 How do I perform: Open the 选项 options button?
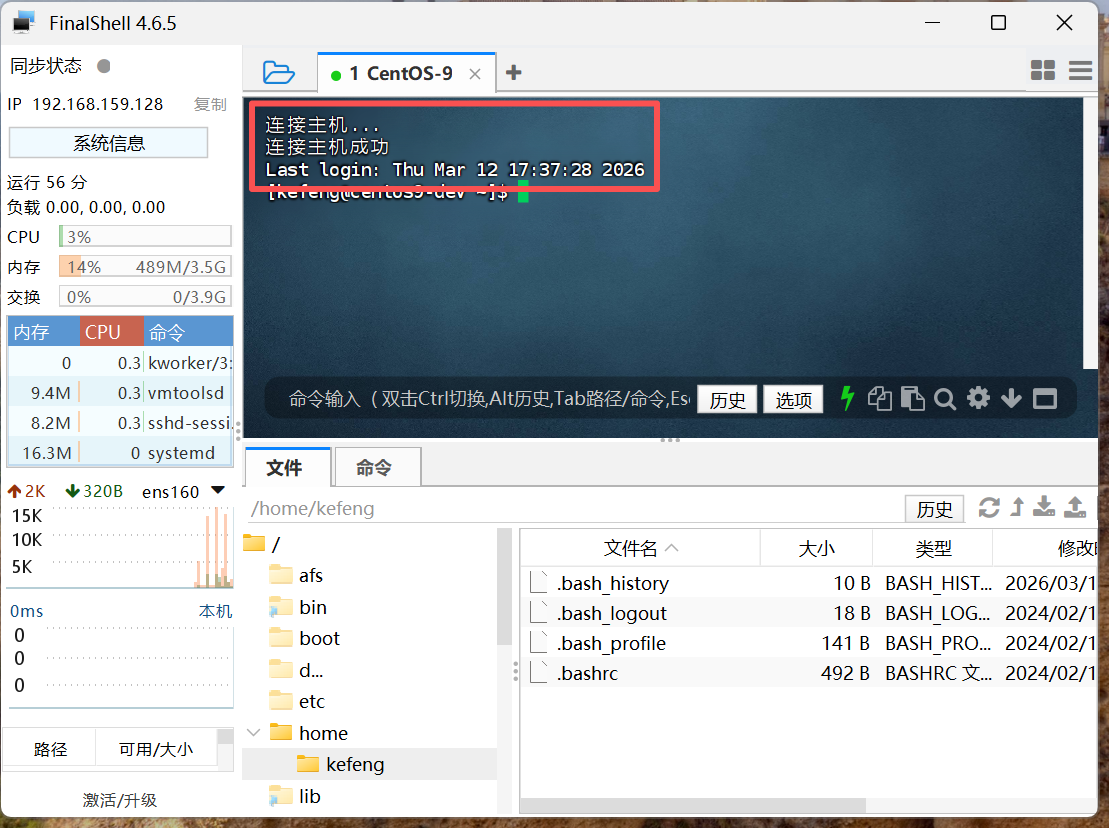click(x=793, y=400)
